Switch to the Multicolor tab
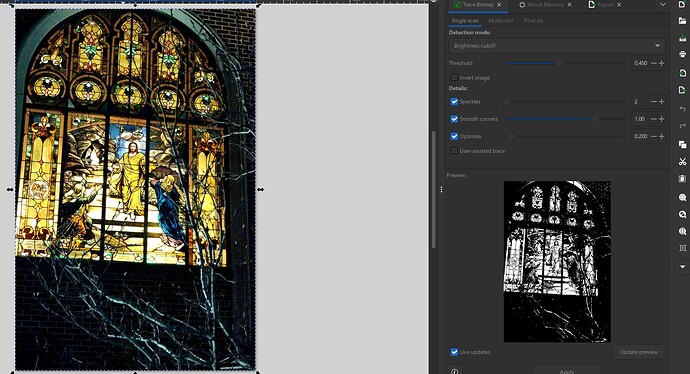 501,21
